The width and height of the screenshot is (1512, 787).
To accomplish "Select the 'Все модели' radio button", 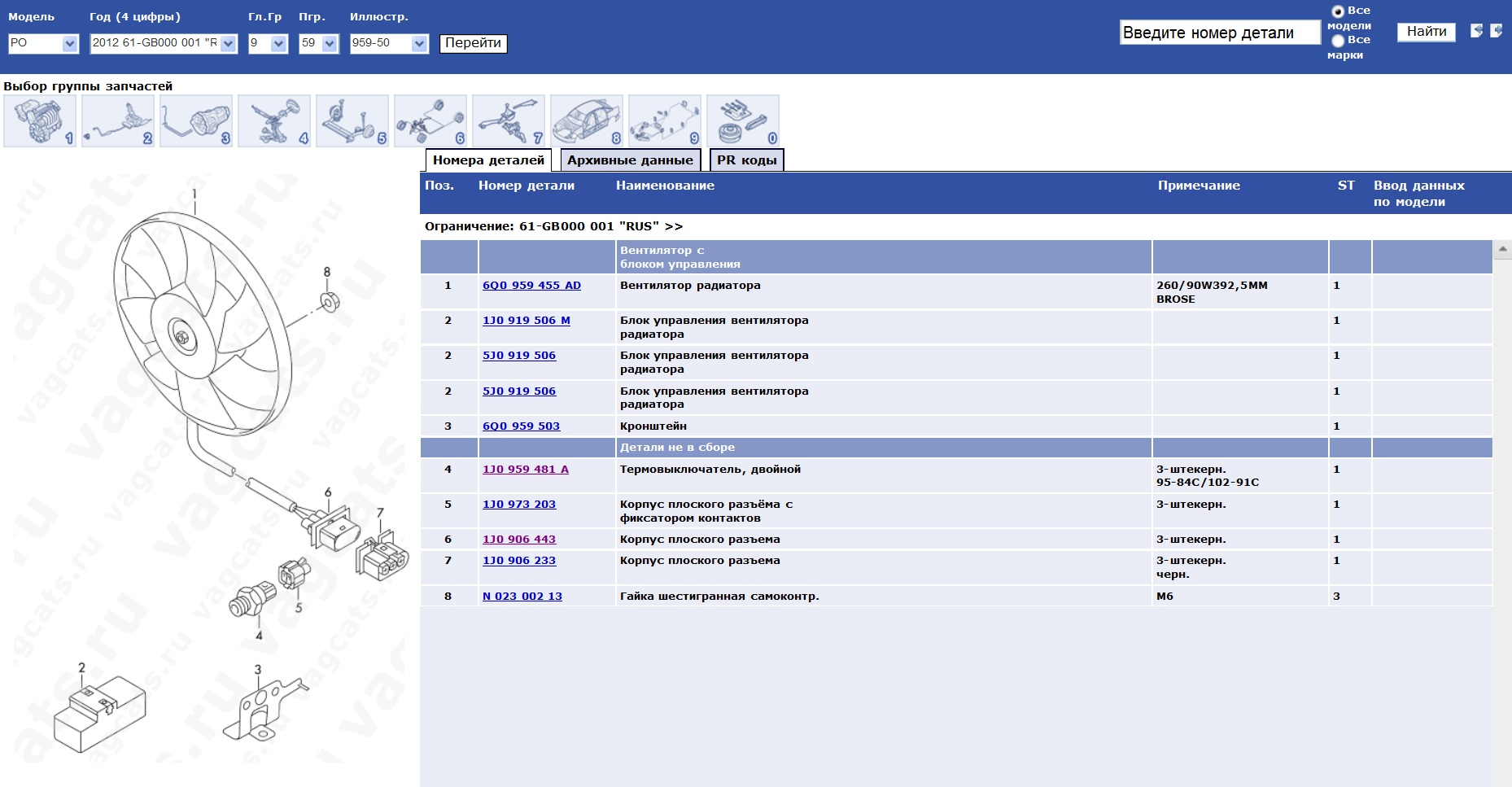I will [x=1337, y=11].
